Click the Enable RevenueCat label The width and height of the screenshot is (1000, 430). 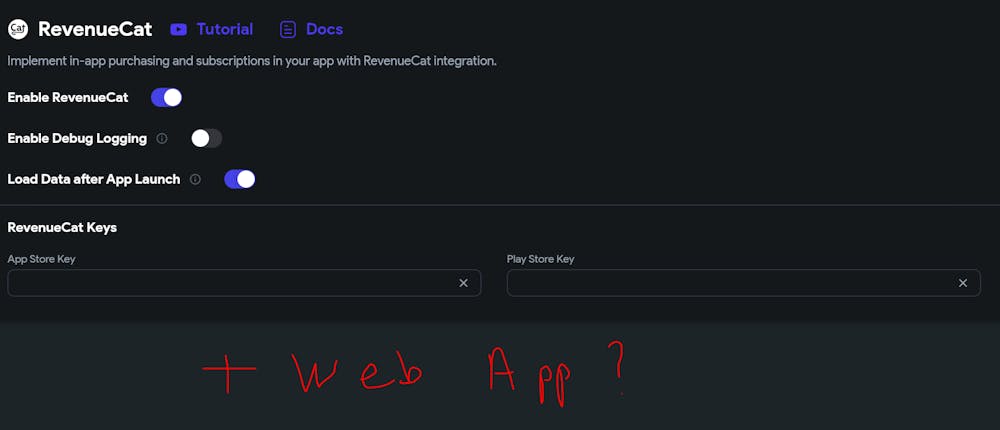[x=68, y=98]
